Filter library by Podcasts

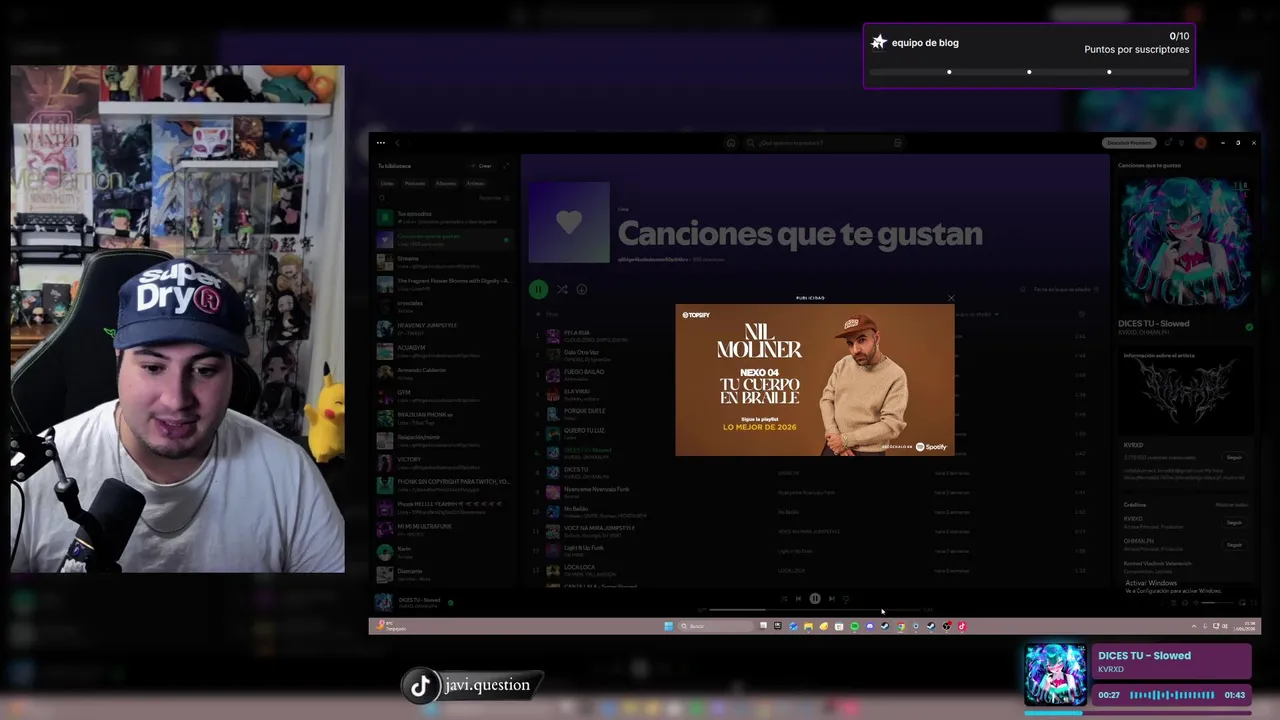(415, 183)
